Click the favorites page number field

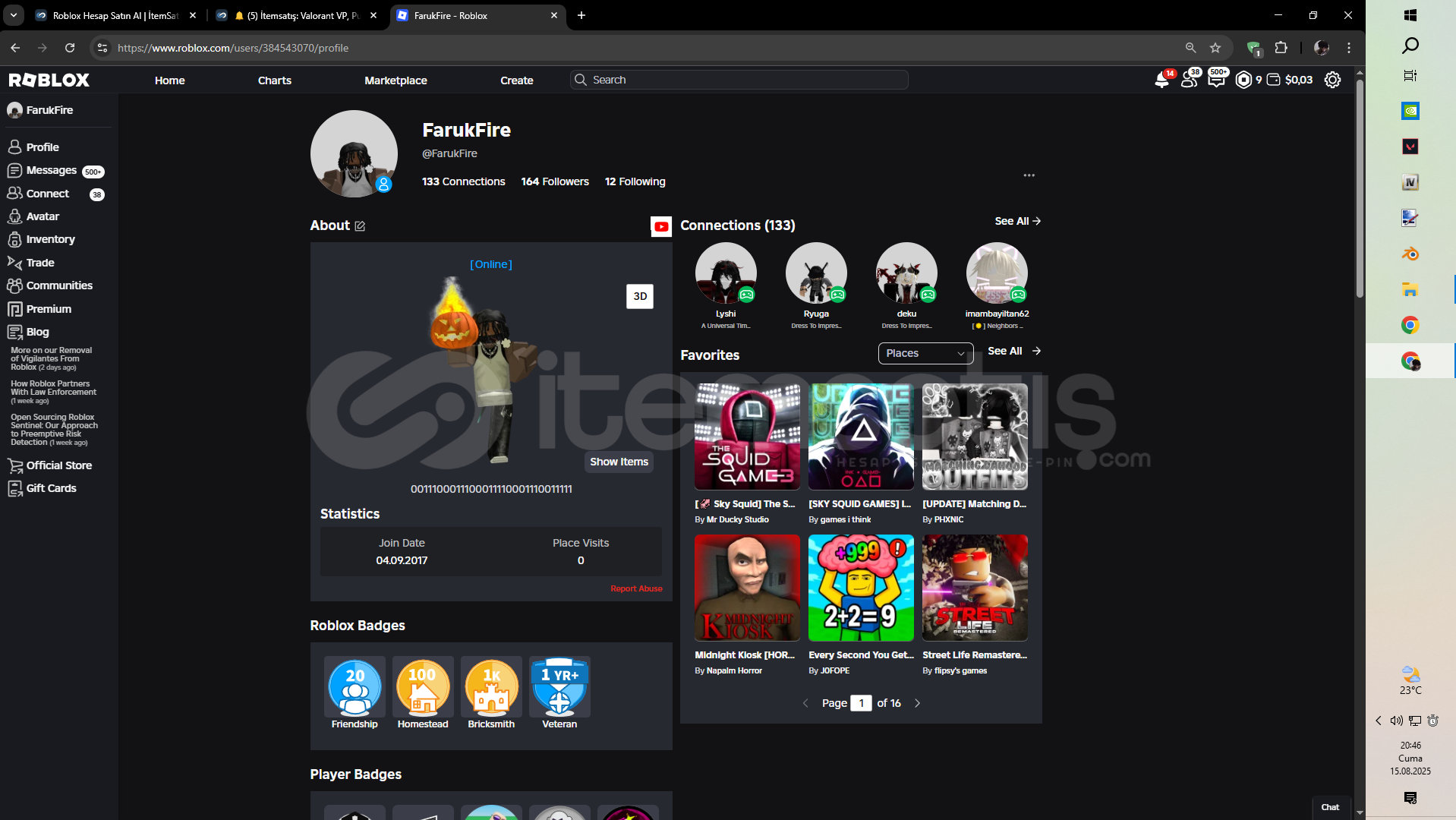click(x=861, y=703)
